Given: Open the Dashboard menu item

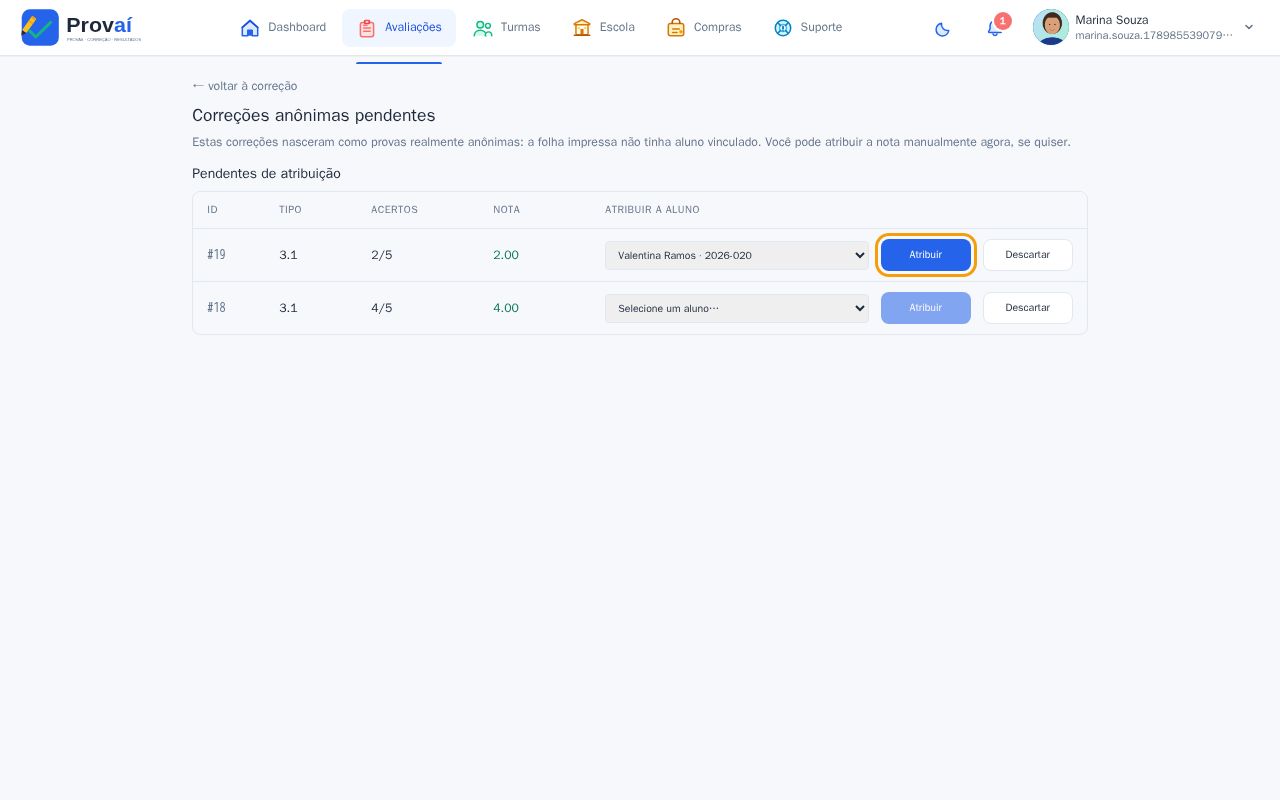Looking at the screenshot, I should pyautogui.click(x=284, y=28).
